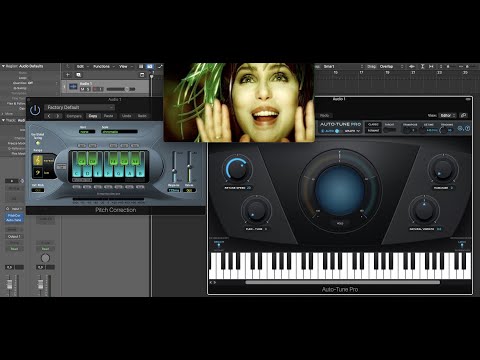
Task: Open the Snap dropdown showing Smart
Action: 342,67
